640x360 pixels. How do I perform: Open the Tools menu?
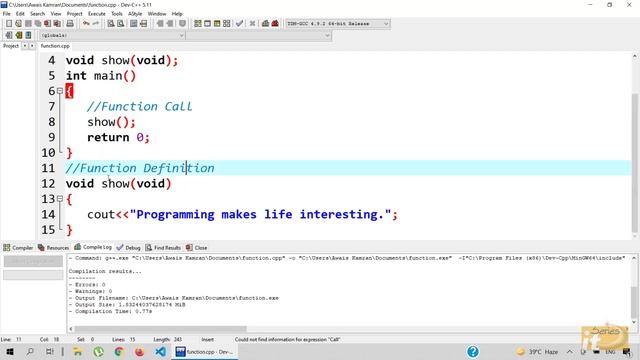pyautogui.click(x=117, y=13)
